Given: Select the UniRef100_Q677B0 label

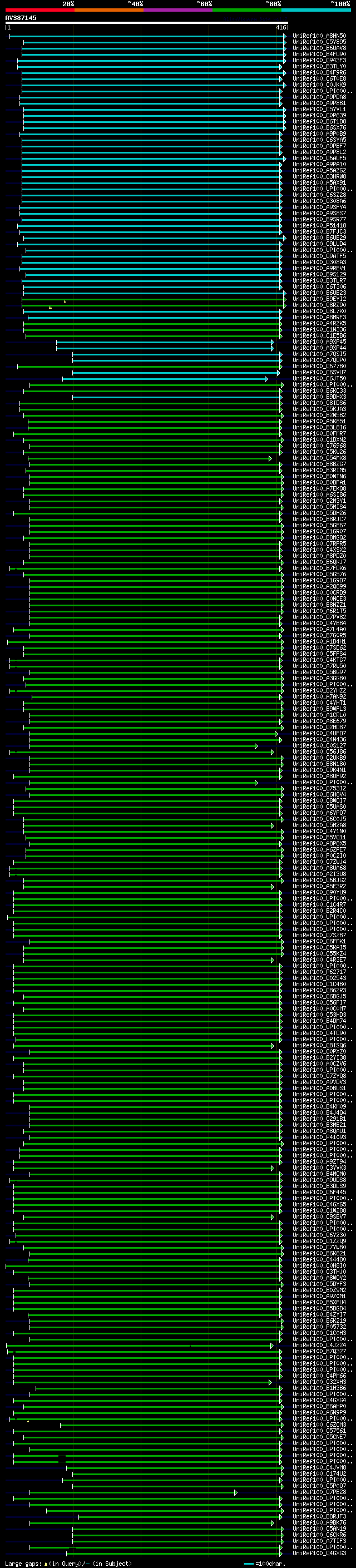Looking at the screenshot, I should point(319,367).
